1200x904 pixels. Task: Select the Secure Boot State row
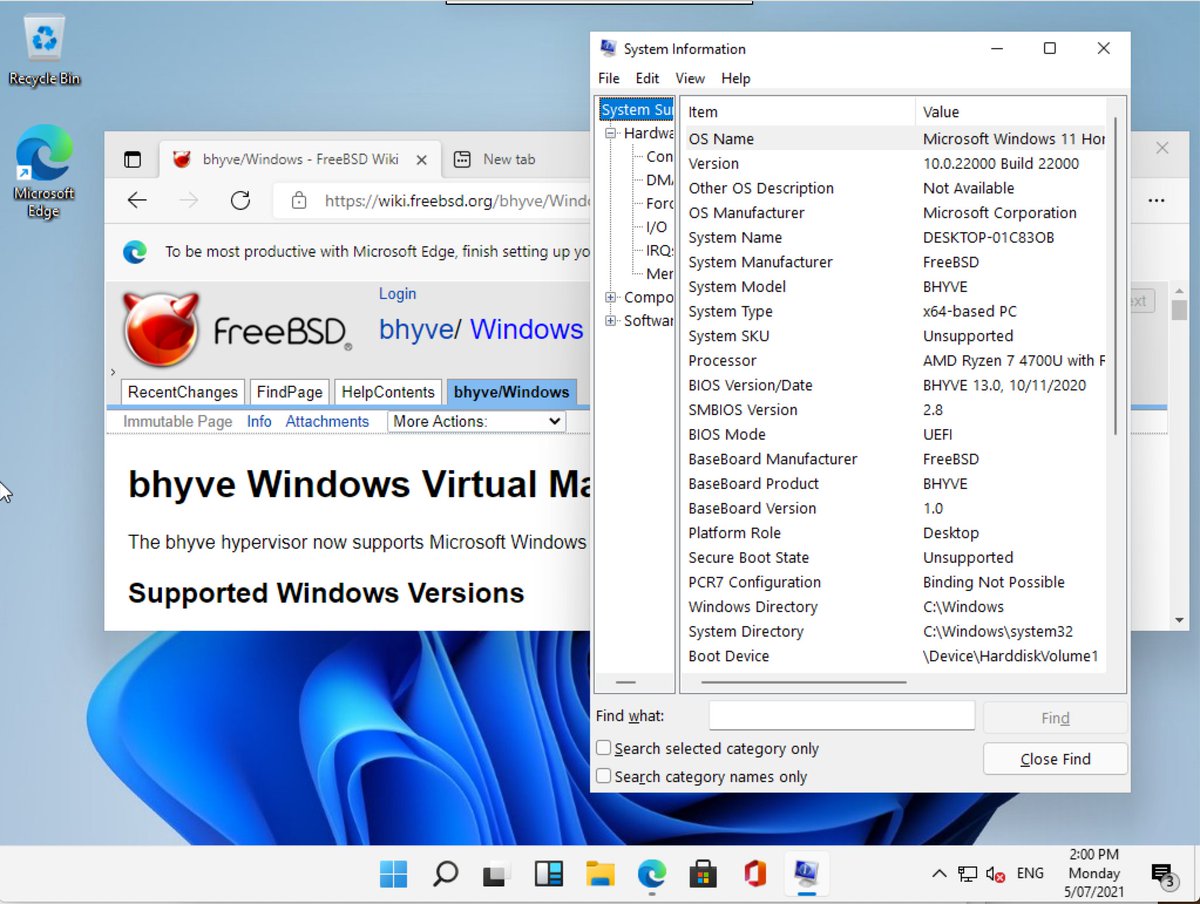pyautogui.click(x=894, y=557)
